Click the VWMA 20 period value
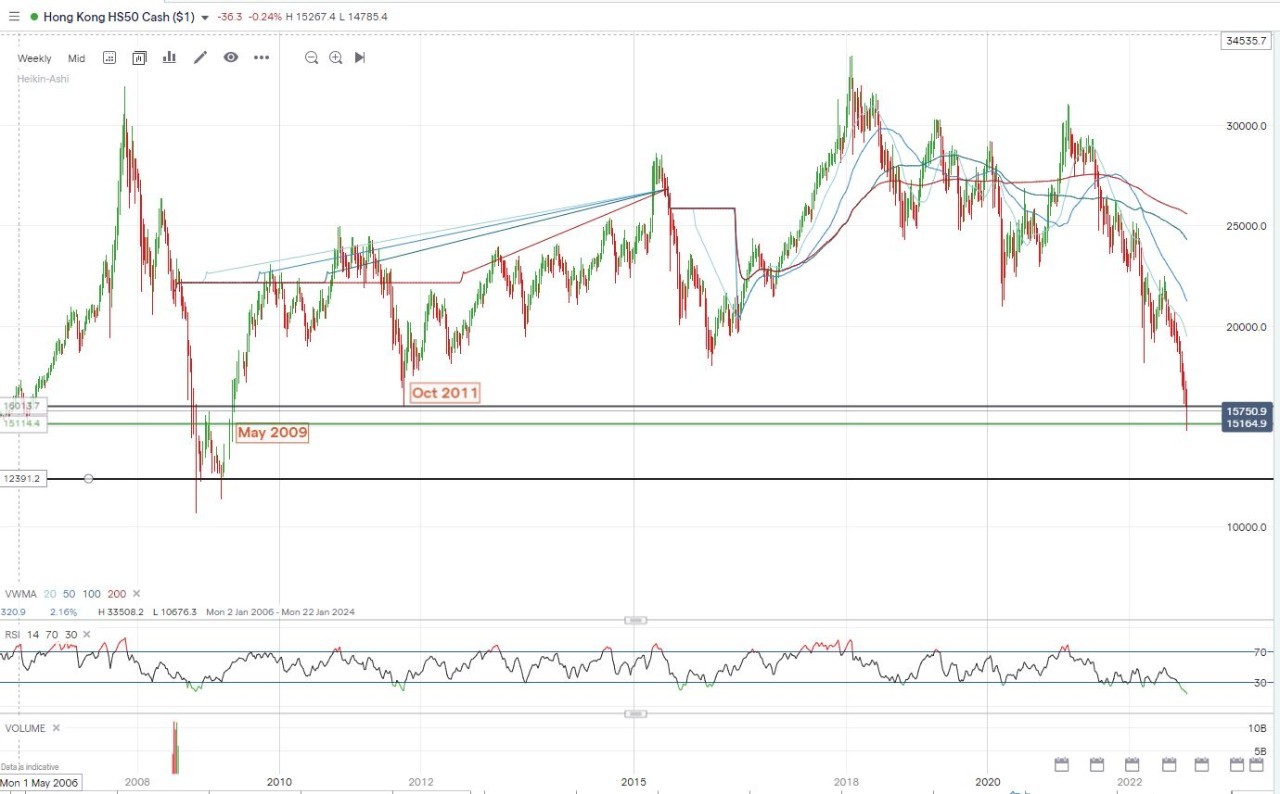The image size is (1280, 794). point(50,594)
